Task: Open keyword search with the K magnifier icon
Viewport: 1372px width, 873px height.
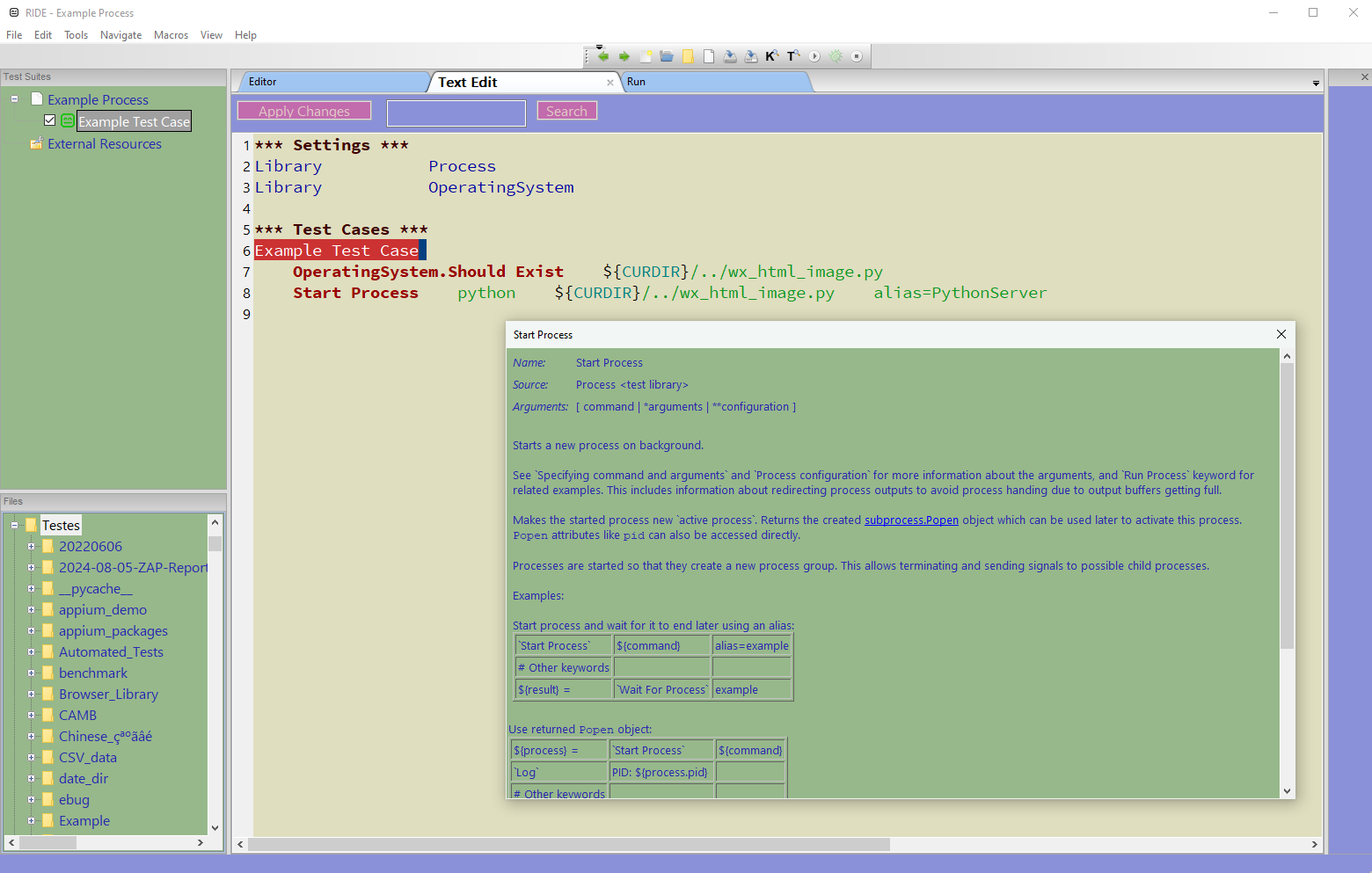Action: (x=772, y=56)
